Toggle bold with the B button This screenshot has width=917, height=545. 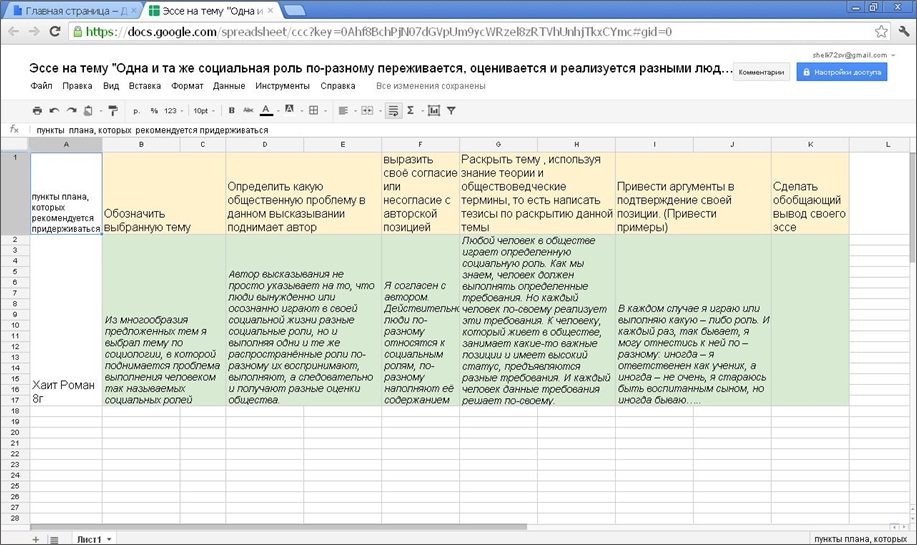pyautogui.click(x=232, y=110)
